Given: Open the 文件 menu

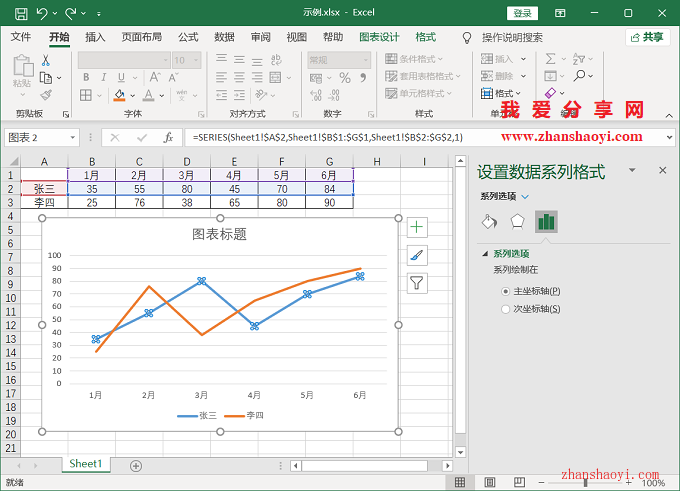Looking at the screenshot, I should (x=20, y=37).
